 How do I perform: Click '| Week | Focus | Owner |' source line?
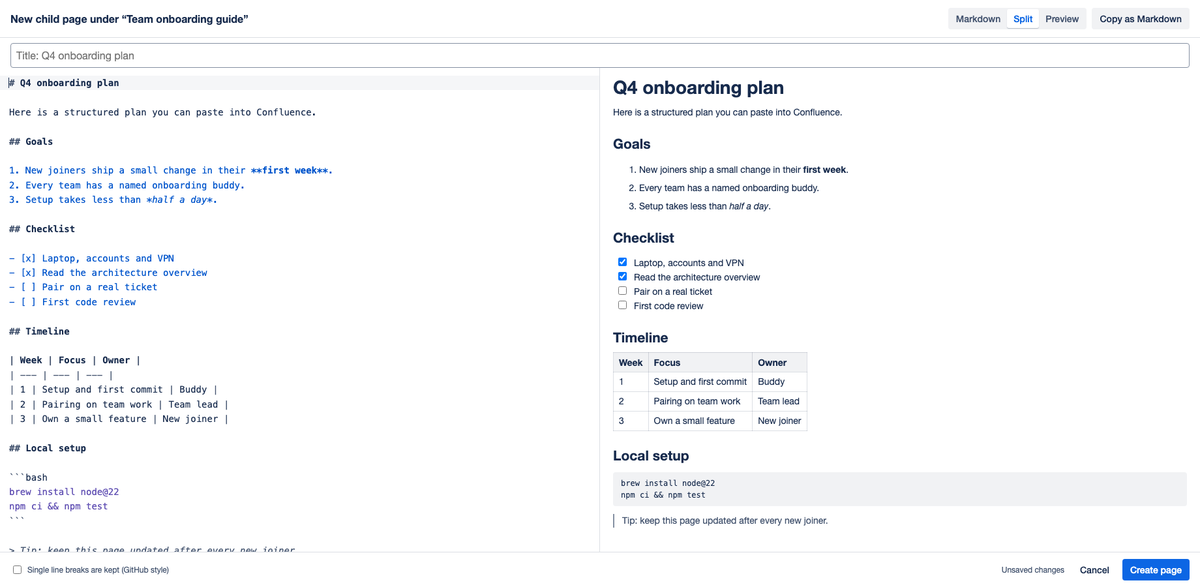[75, 360]
